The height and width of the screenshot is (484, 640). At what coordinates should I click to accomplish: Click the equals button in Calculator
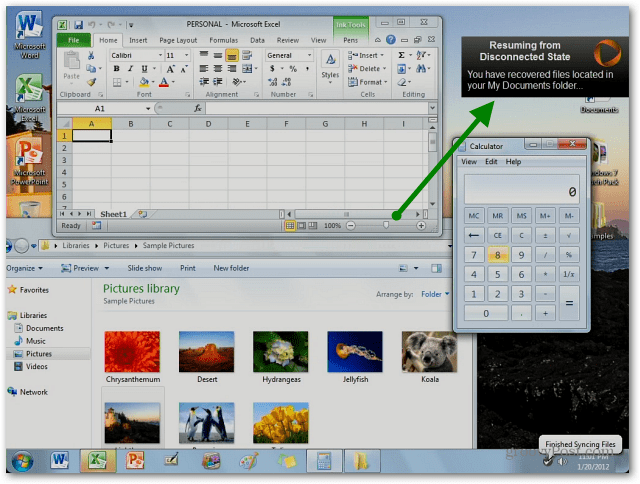[569, 303]
